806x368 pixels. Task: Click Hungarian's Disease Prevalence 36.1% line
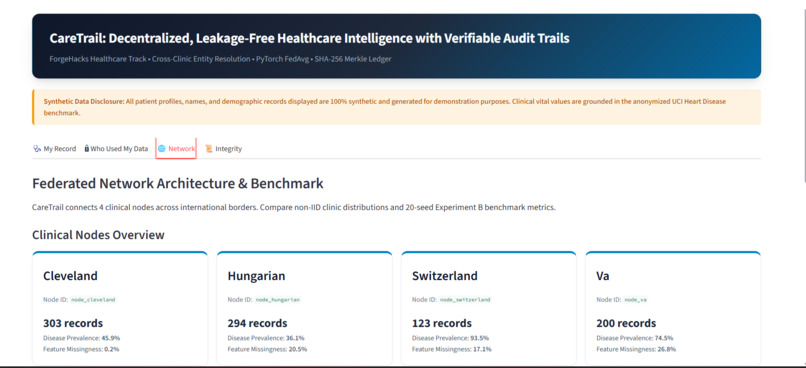pos(266,338)
